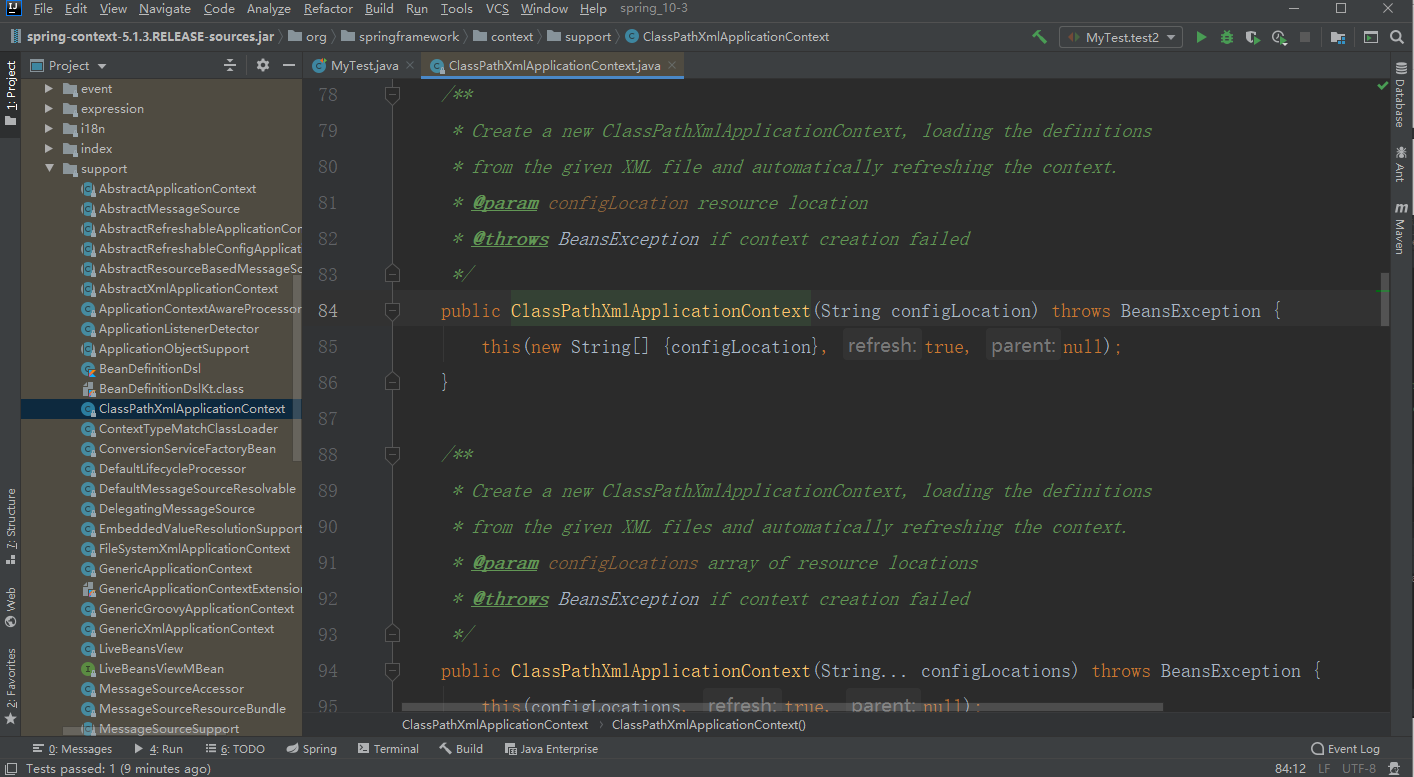
Task: Open the Spring tool window
Action: click(311, 749)
